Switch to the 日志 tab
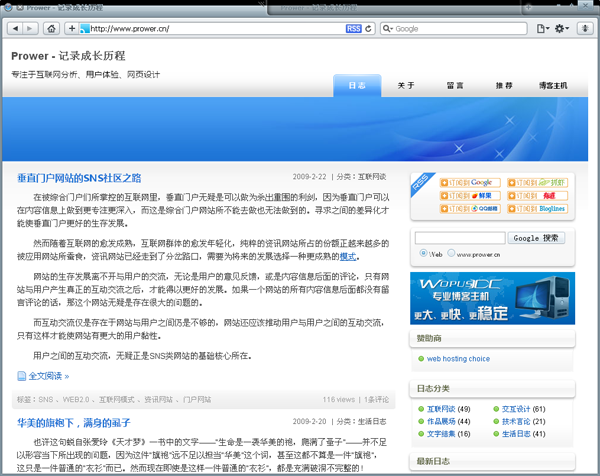Screen dimensions: 600x476 (357, 85)
